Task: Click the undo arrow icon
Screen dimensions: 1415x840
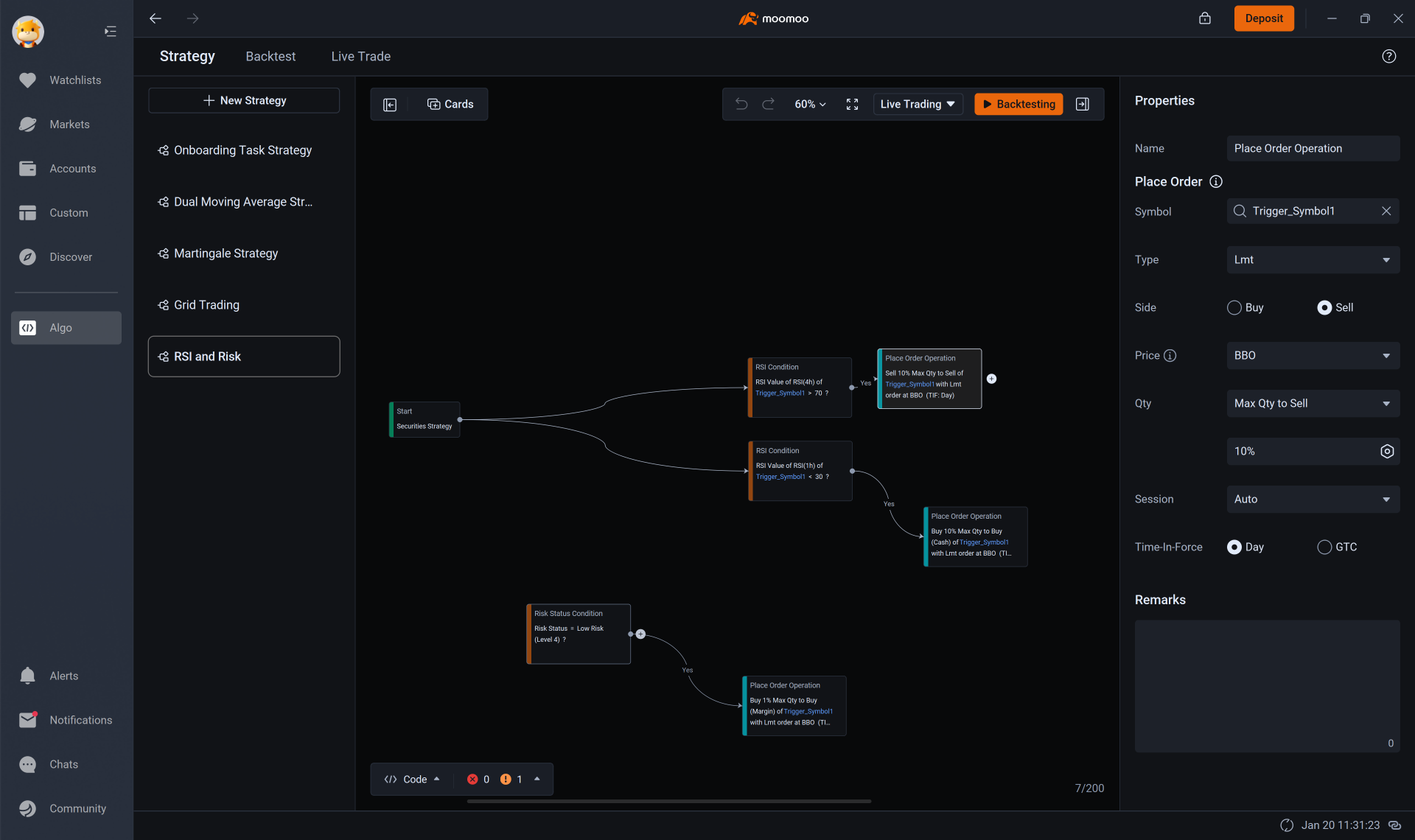Action: (740, 104)
